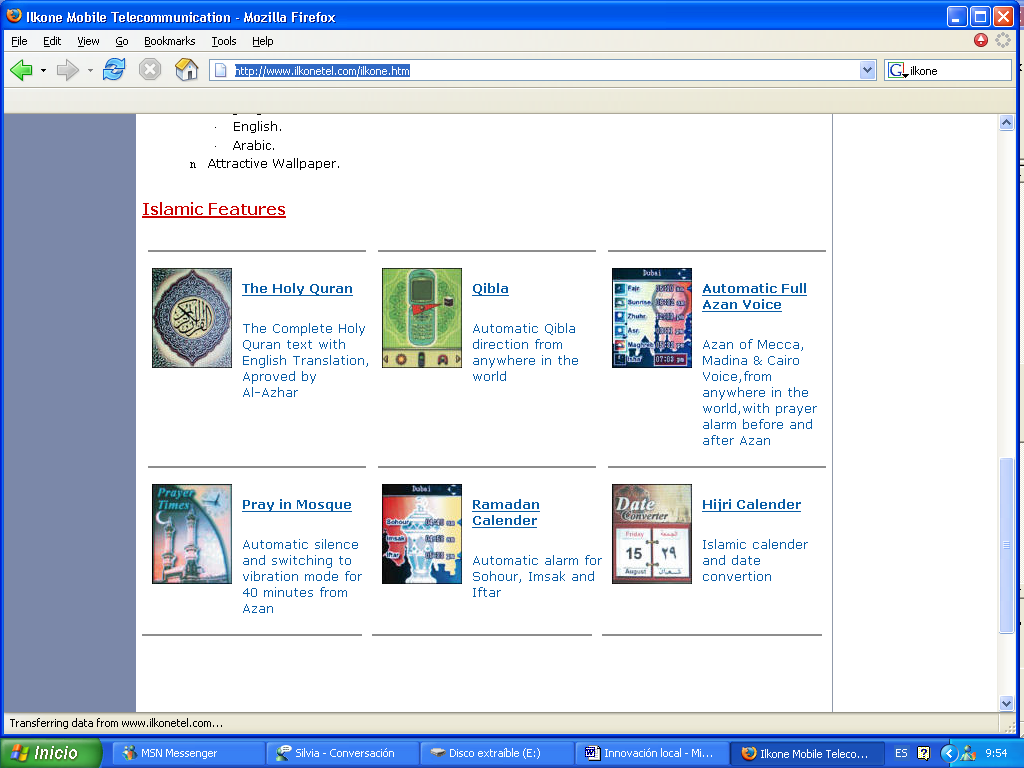The width and height of the screenshot is (1024, 768).
Task: Click the Date Converter thumbnail
Action: (x=652, y=534)
